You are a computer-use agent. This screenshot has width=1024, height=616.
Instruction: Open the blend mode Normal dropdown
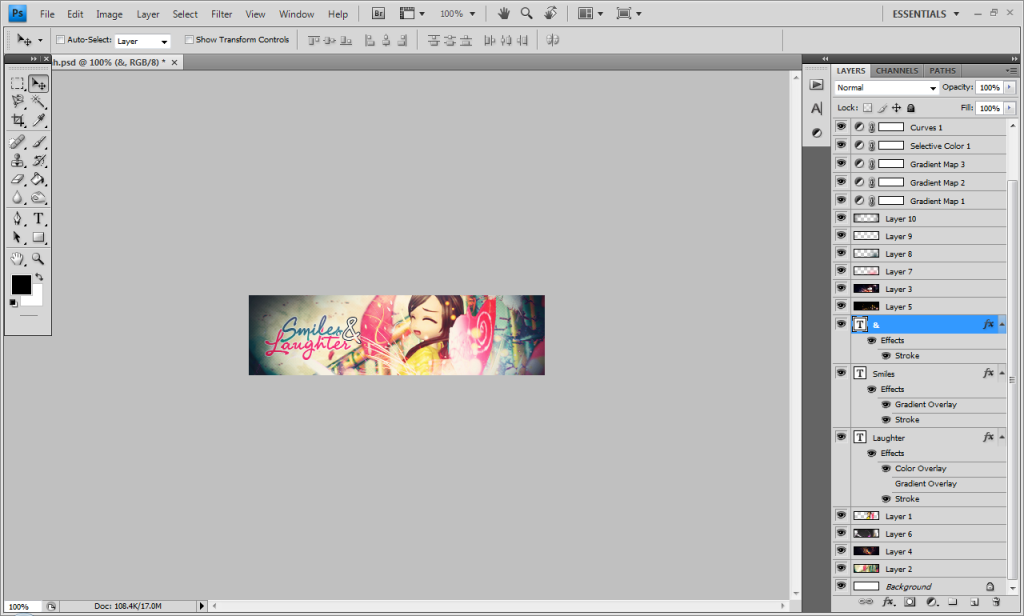tap(886, 88)
